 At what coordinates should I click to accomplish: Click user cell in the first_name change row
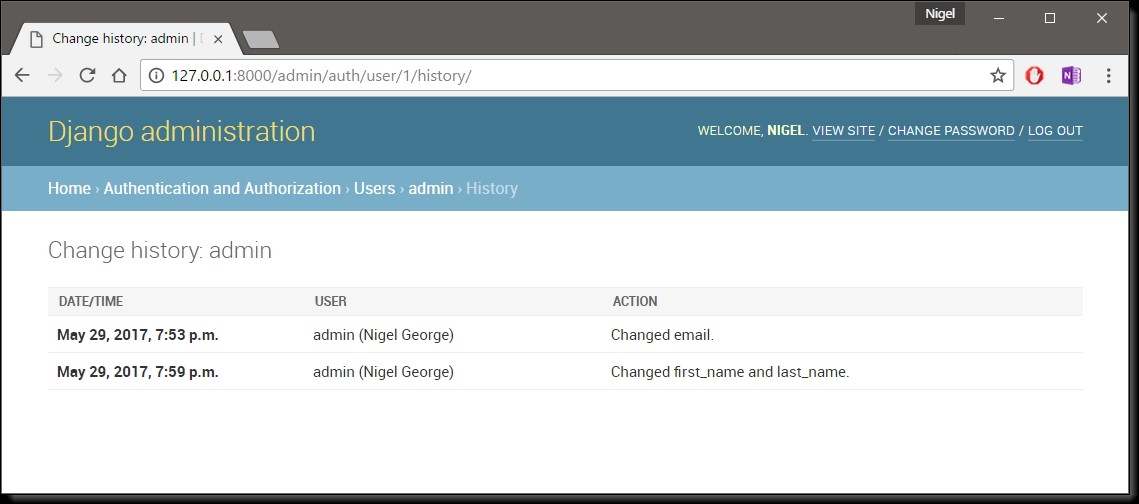click(x=384, y=372)
